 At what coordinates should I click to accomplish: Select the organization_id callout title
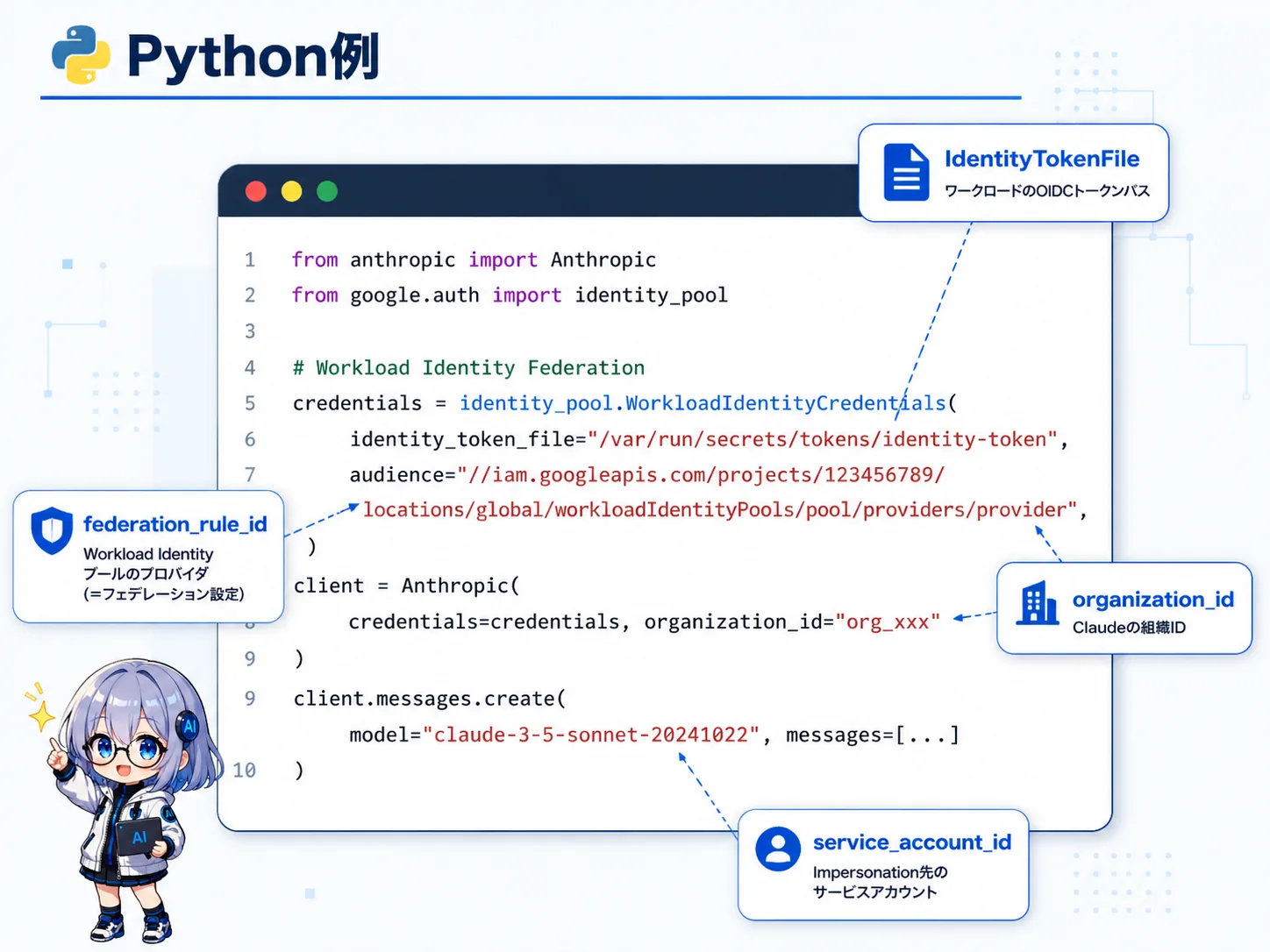coord(1152,600)
